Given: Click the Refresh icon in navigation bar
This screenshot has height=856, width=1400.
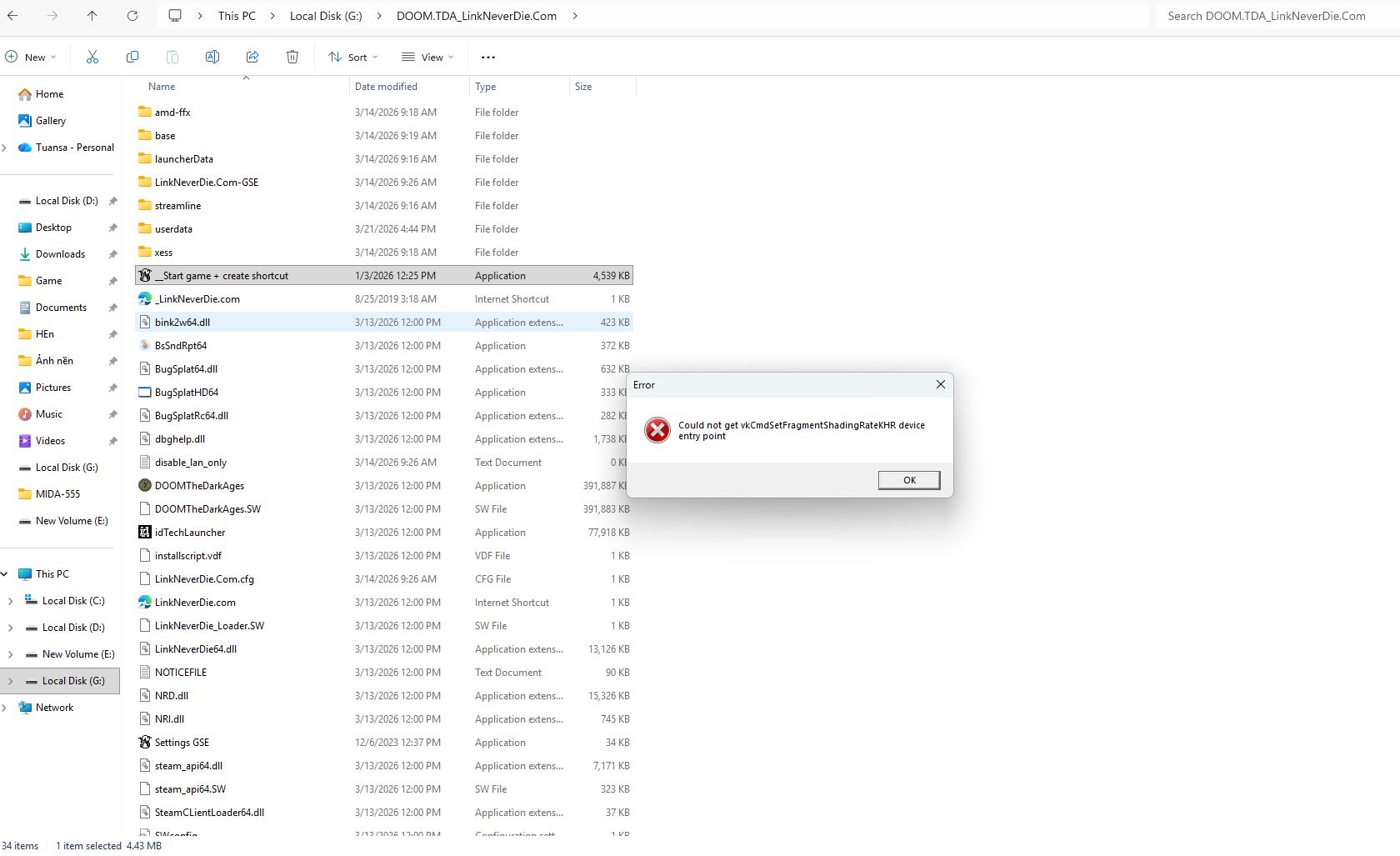Looking at the screenshot, I should (x=132, y=16).
